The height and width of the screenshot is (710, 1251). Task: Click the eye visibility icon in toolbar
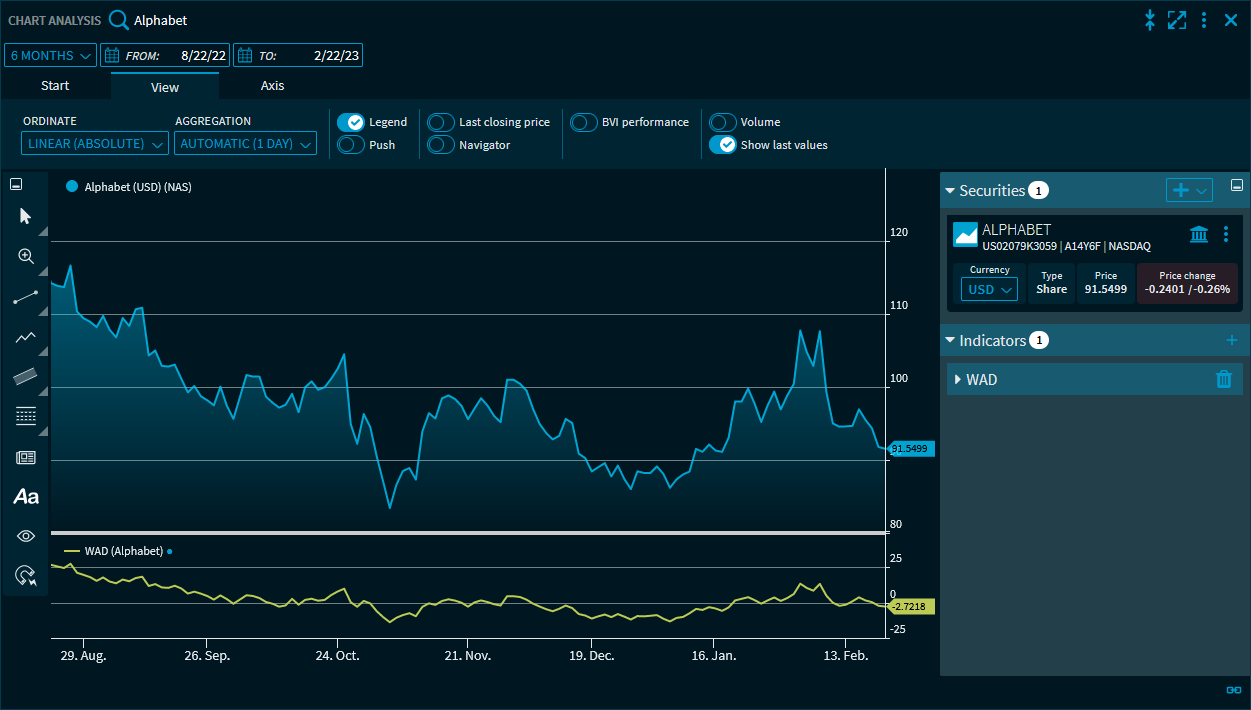pos(26,536)
